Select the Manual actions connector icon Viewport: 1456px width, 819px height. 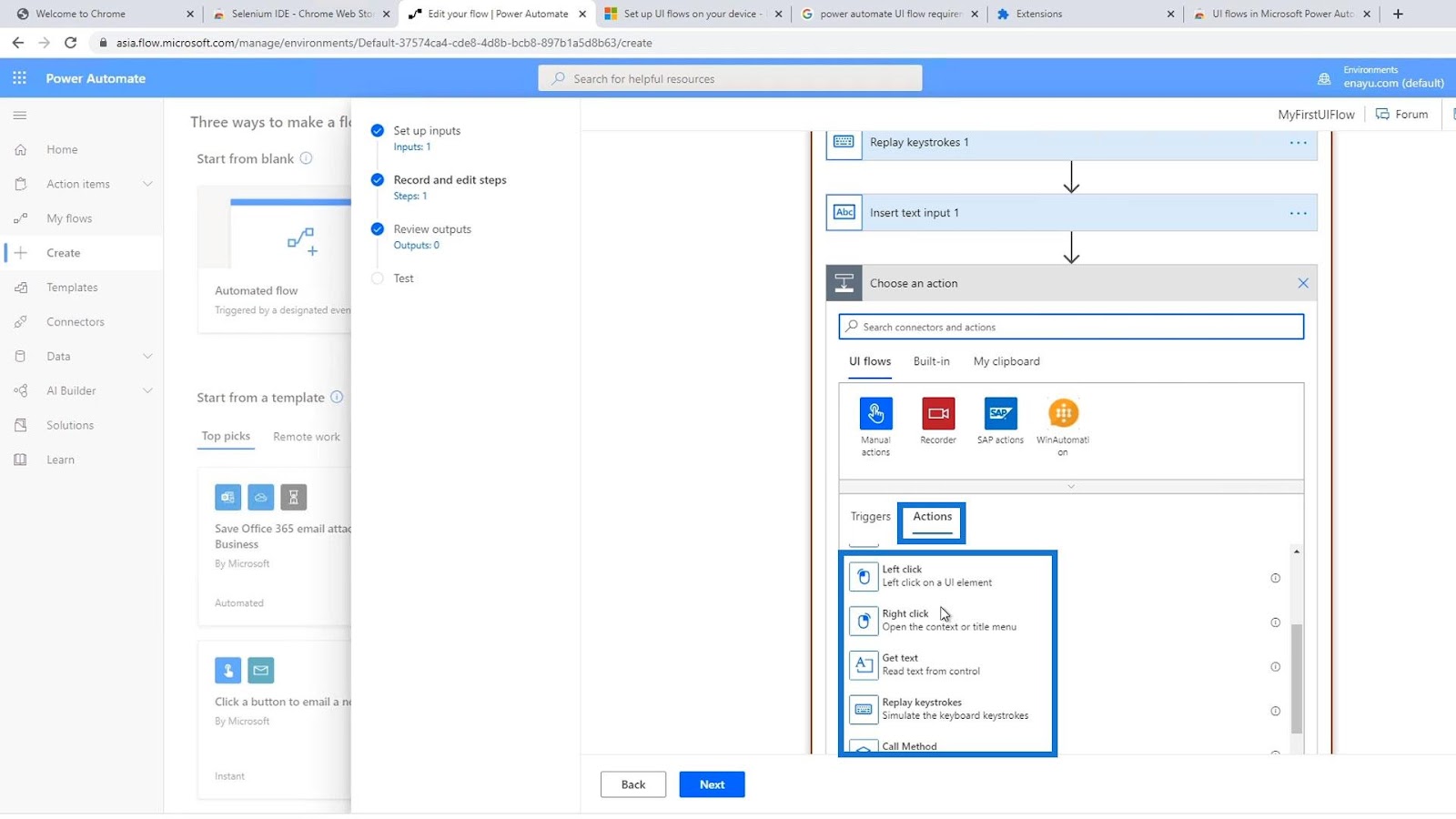(x=875, y=413)
